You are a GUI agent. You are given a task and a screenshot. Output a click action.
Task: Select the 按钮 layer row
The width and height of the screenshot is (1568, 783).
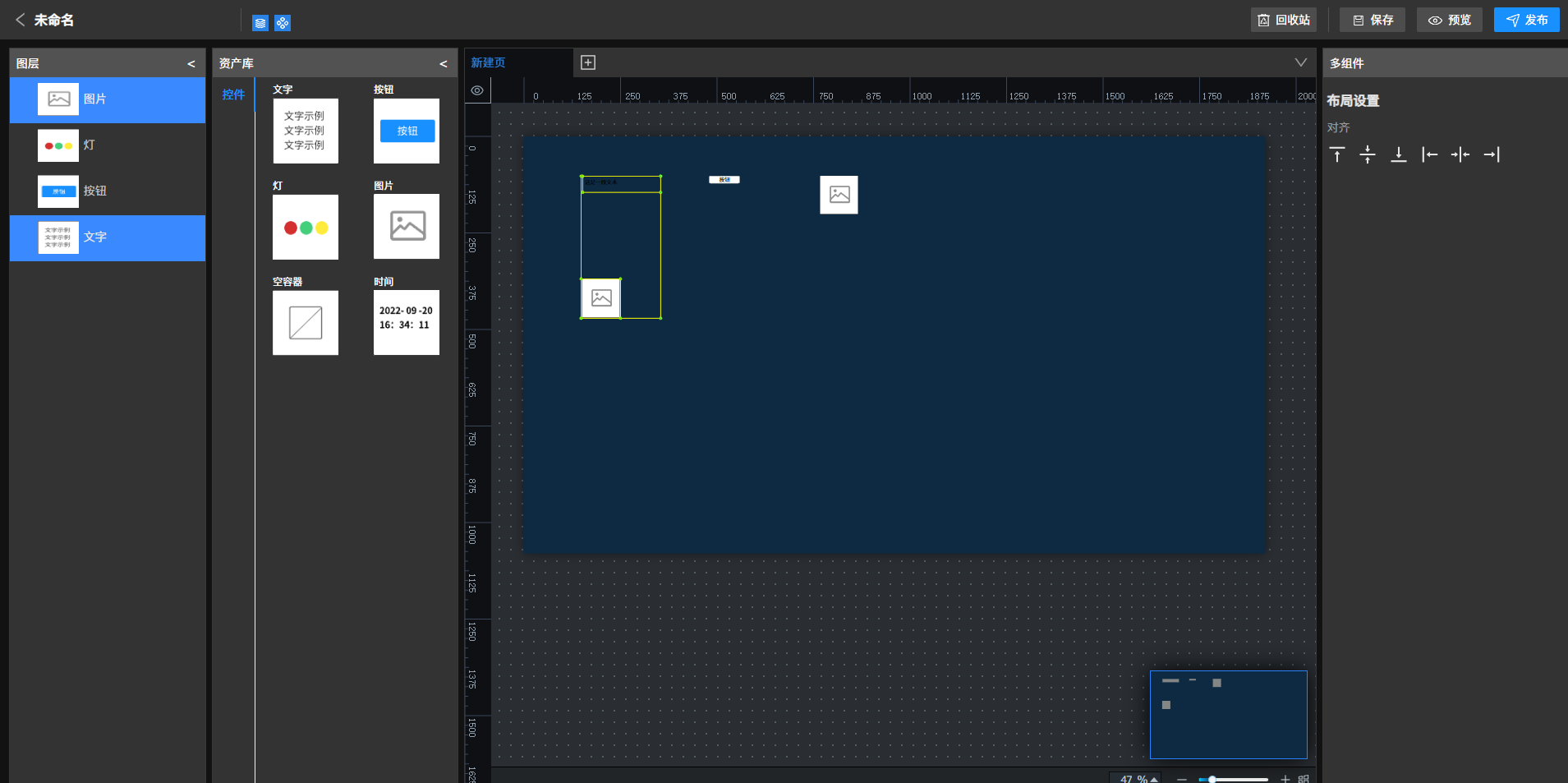click(108, 191)
